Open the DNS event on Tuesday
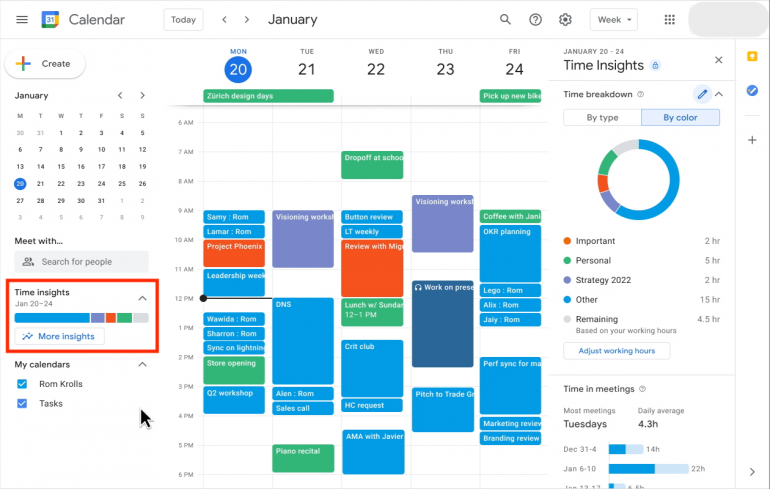The image size is (770, 489). point(303,341)
